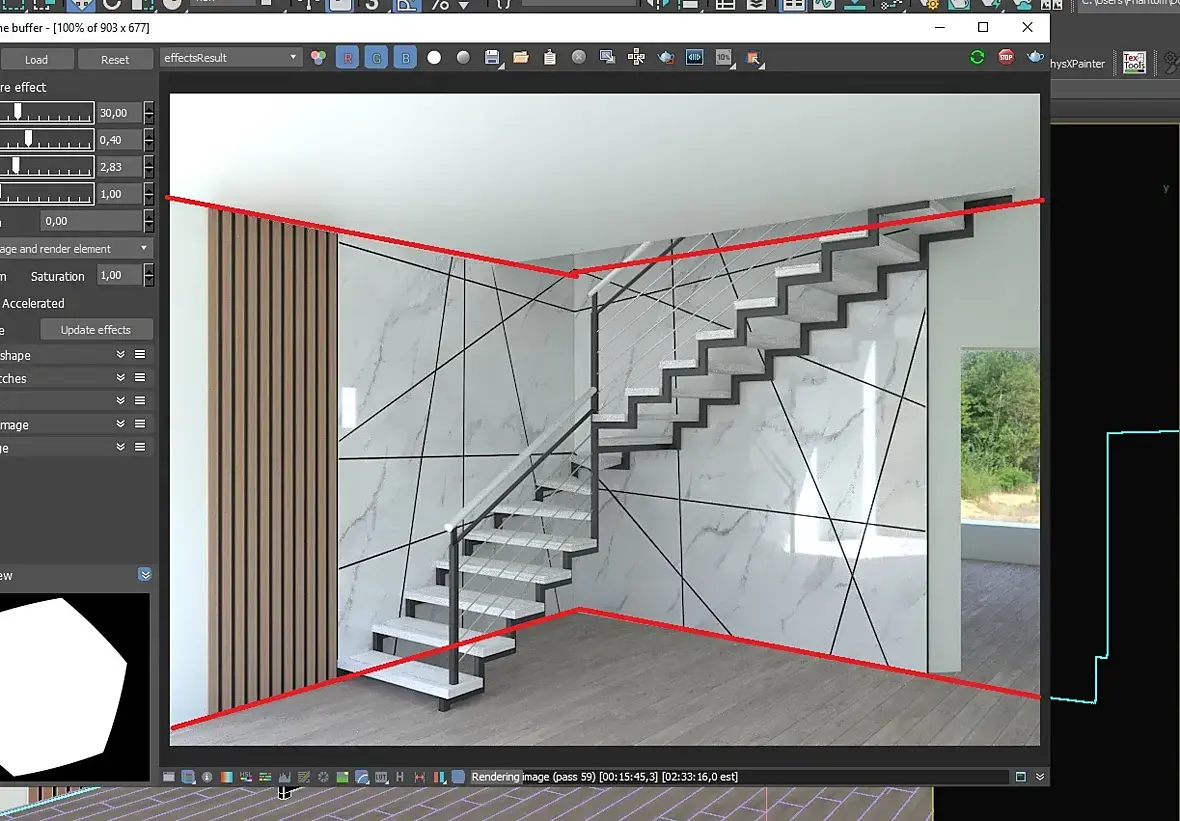Open an image file using the folder icon
Screen dimensions: 1180x821
pos(521,58)
